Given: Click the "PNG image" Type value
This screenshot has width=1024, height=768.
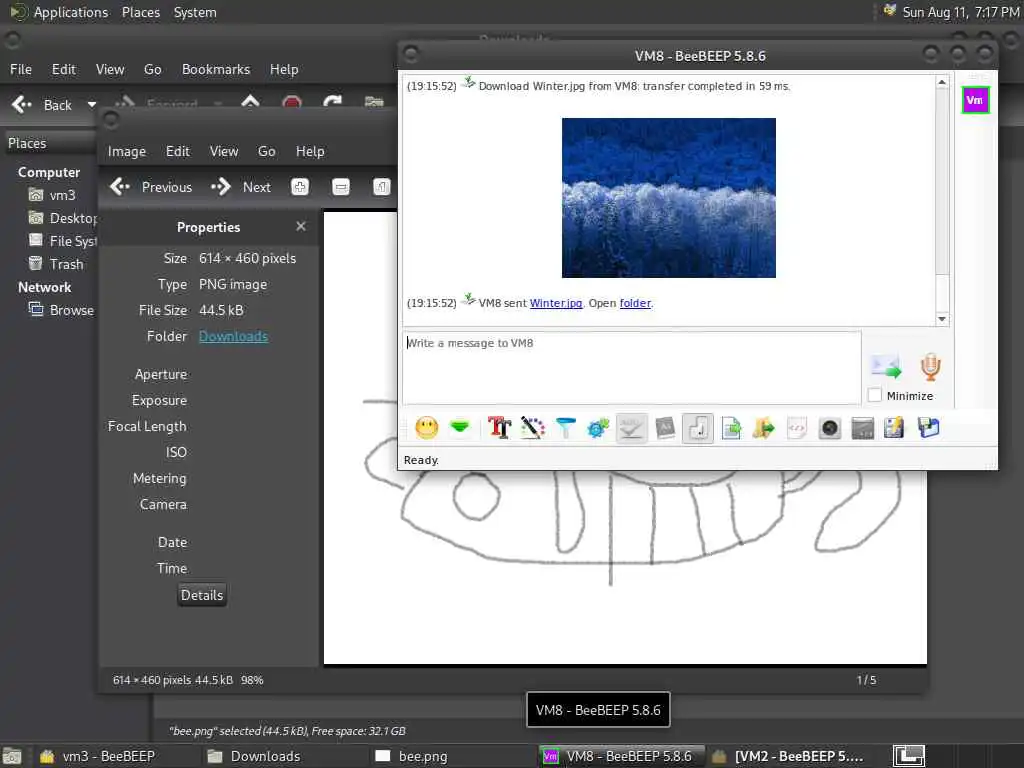Looking at the screenshot, I should click(x=232, y=285).
